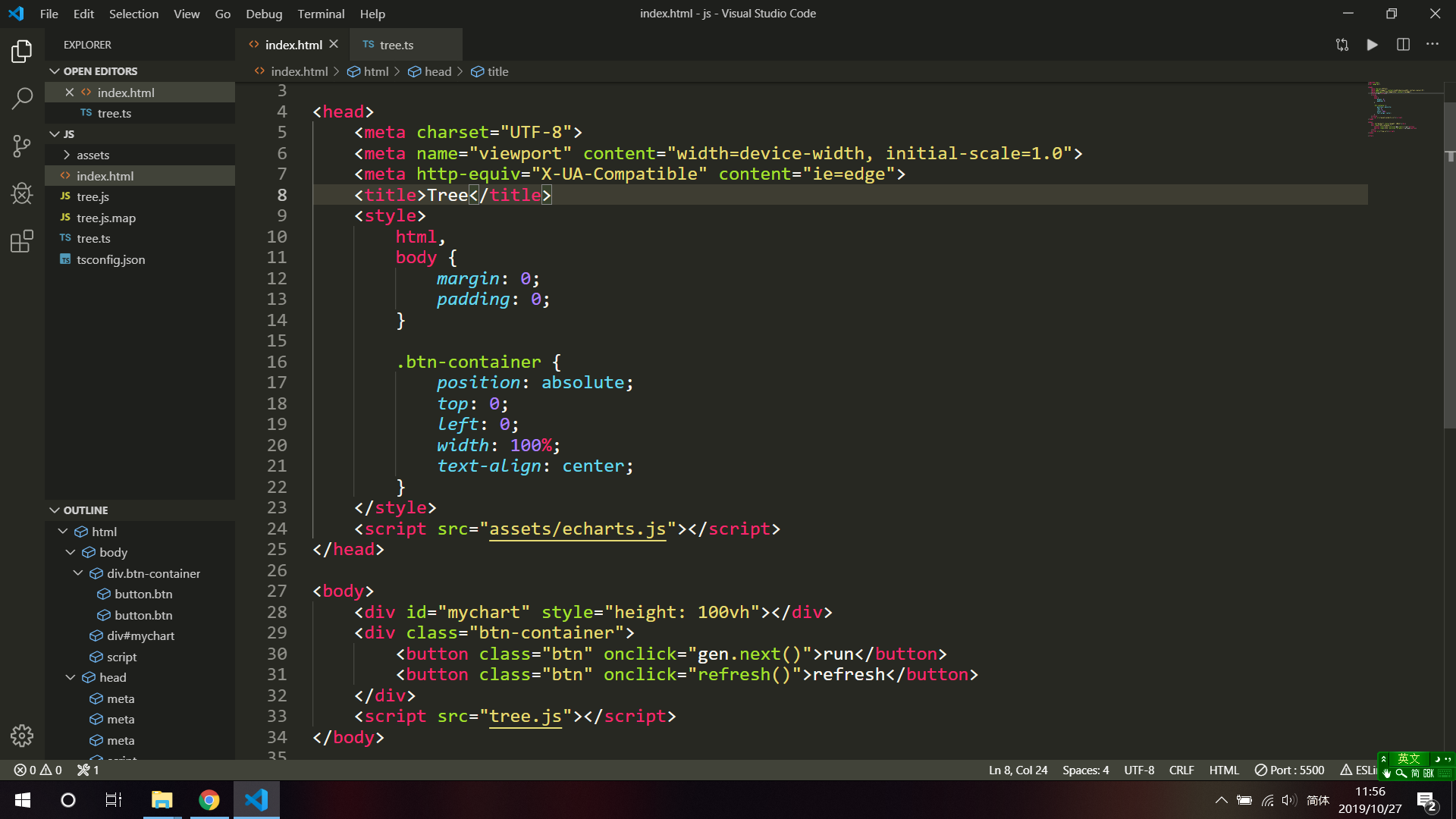
Task: Open the Explorer view in activity bar
Action: [x=22, y=52]
